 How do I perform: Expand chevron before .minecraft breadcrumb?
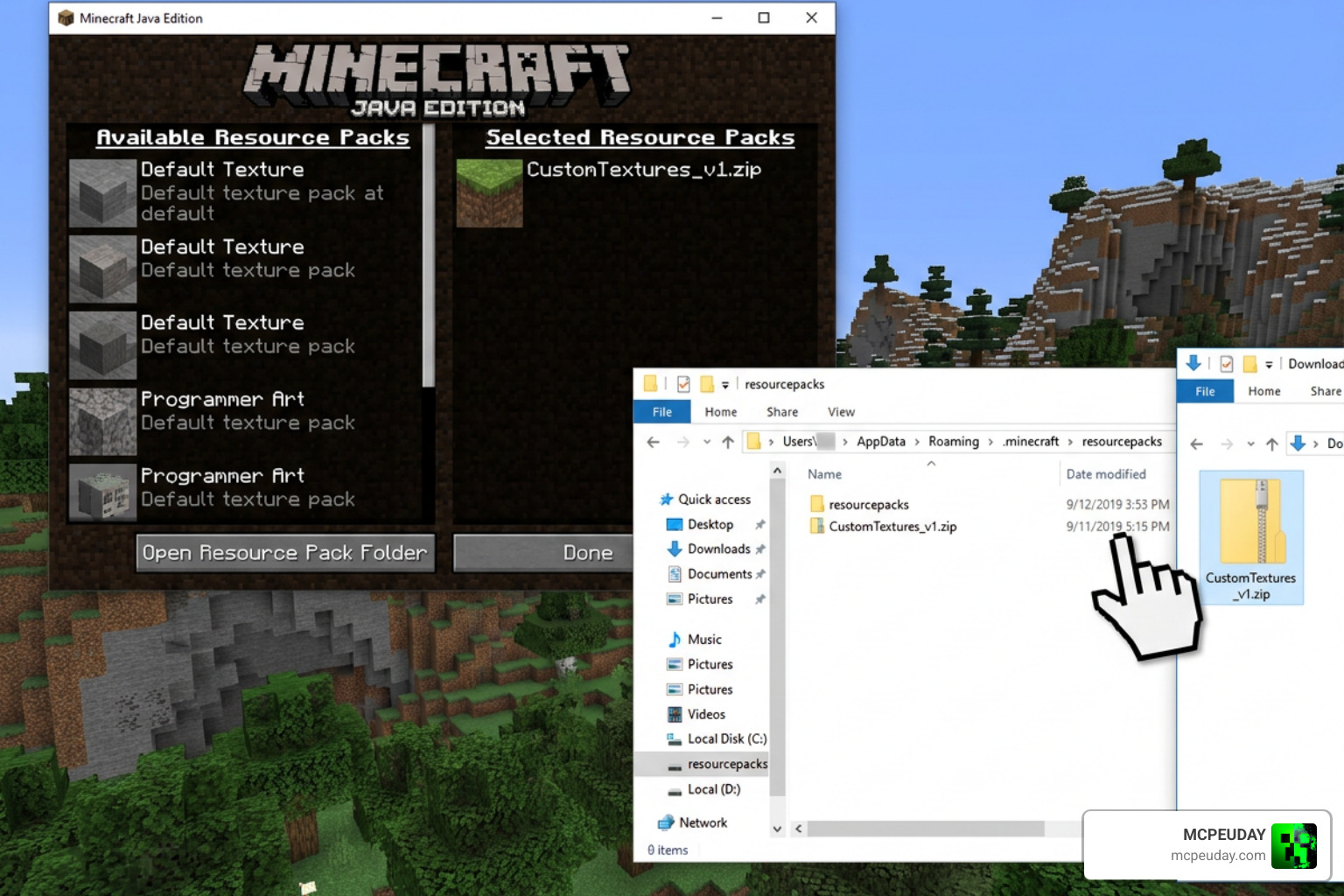click(x=990, y=442)
